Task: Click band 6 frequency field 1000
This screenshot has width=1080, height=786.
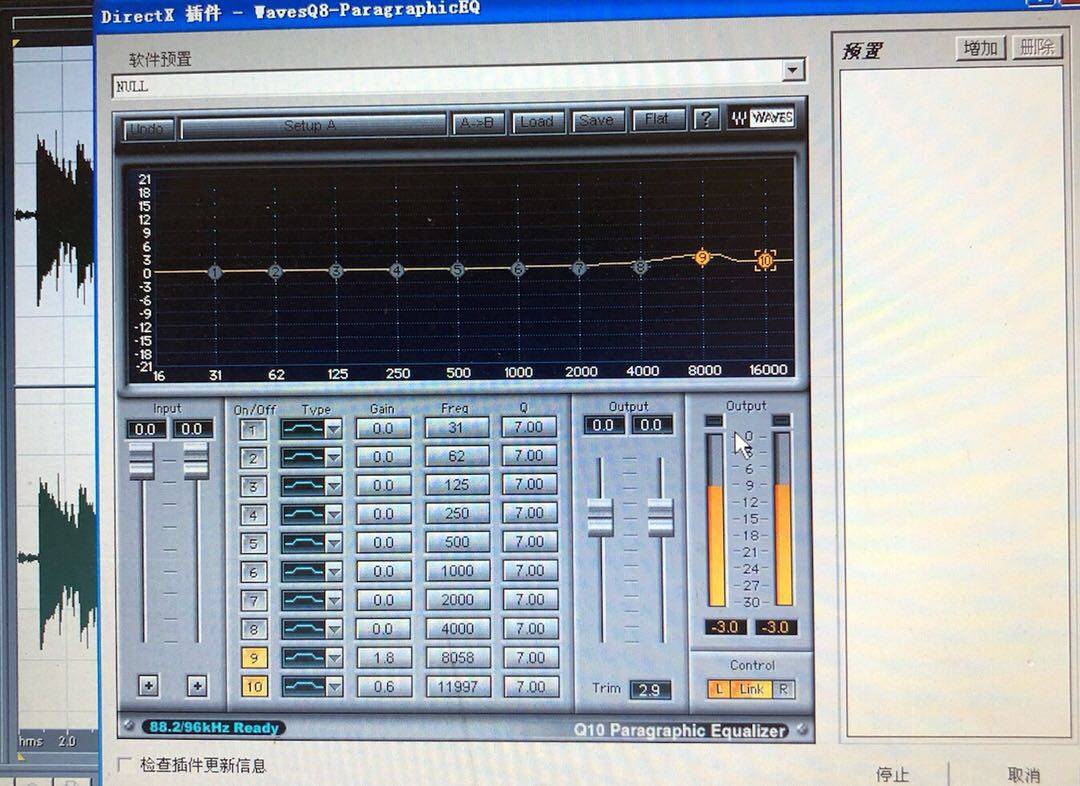Action: click(x=457, y=571)
